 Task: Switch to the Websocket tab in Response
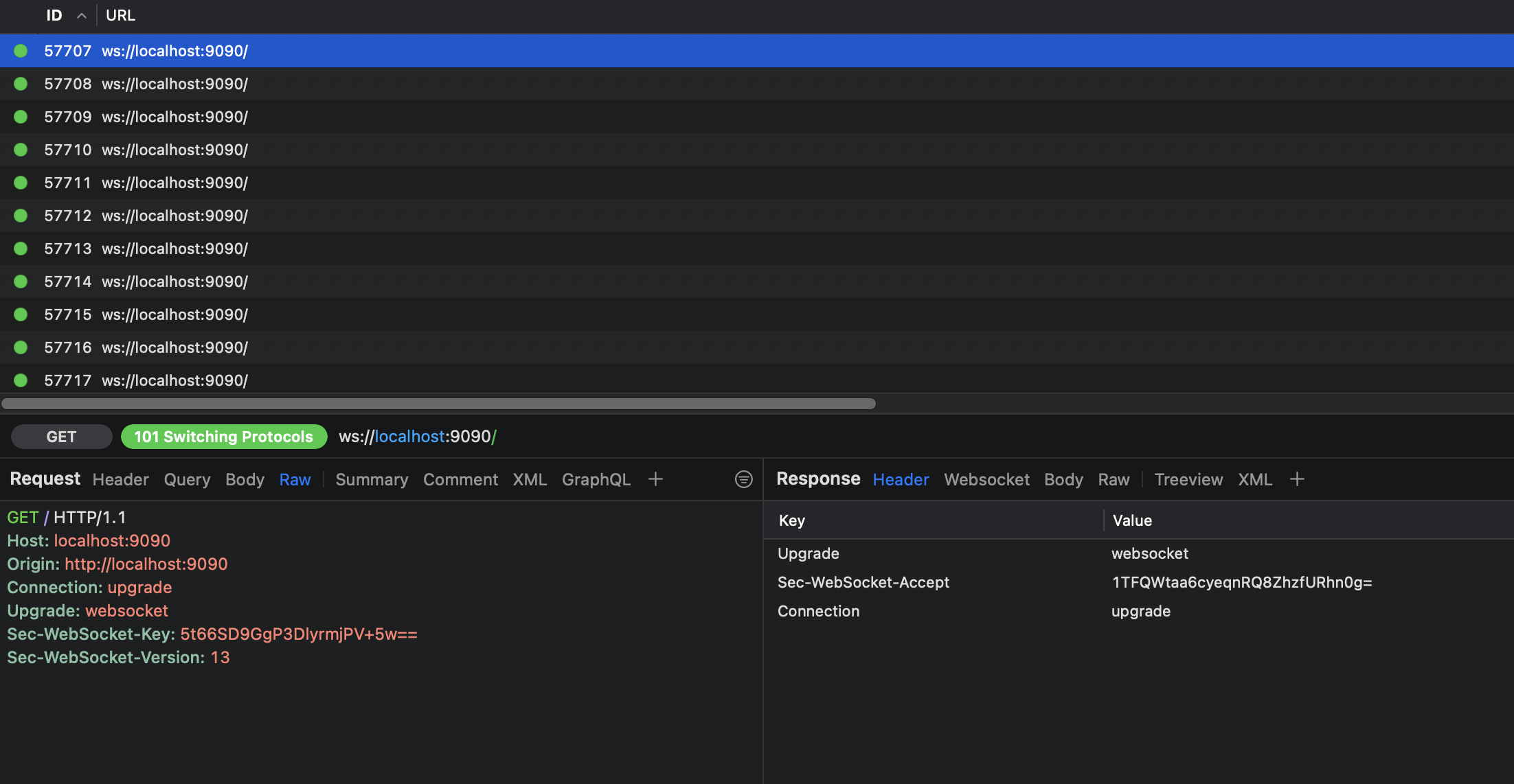986,479
